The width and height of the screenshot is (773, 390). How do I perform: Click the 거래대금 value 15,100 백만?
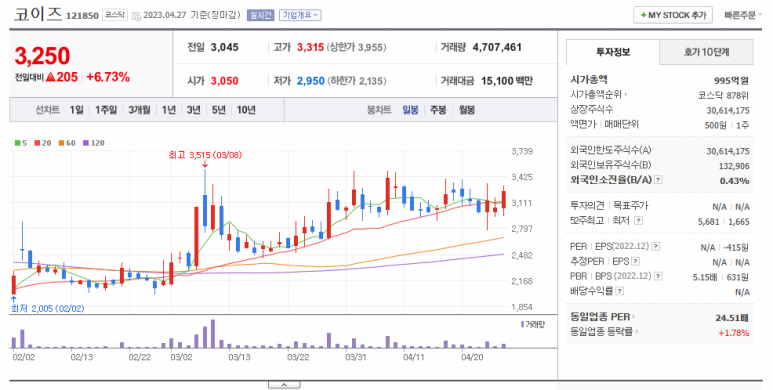point(507,81)
